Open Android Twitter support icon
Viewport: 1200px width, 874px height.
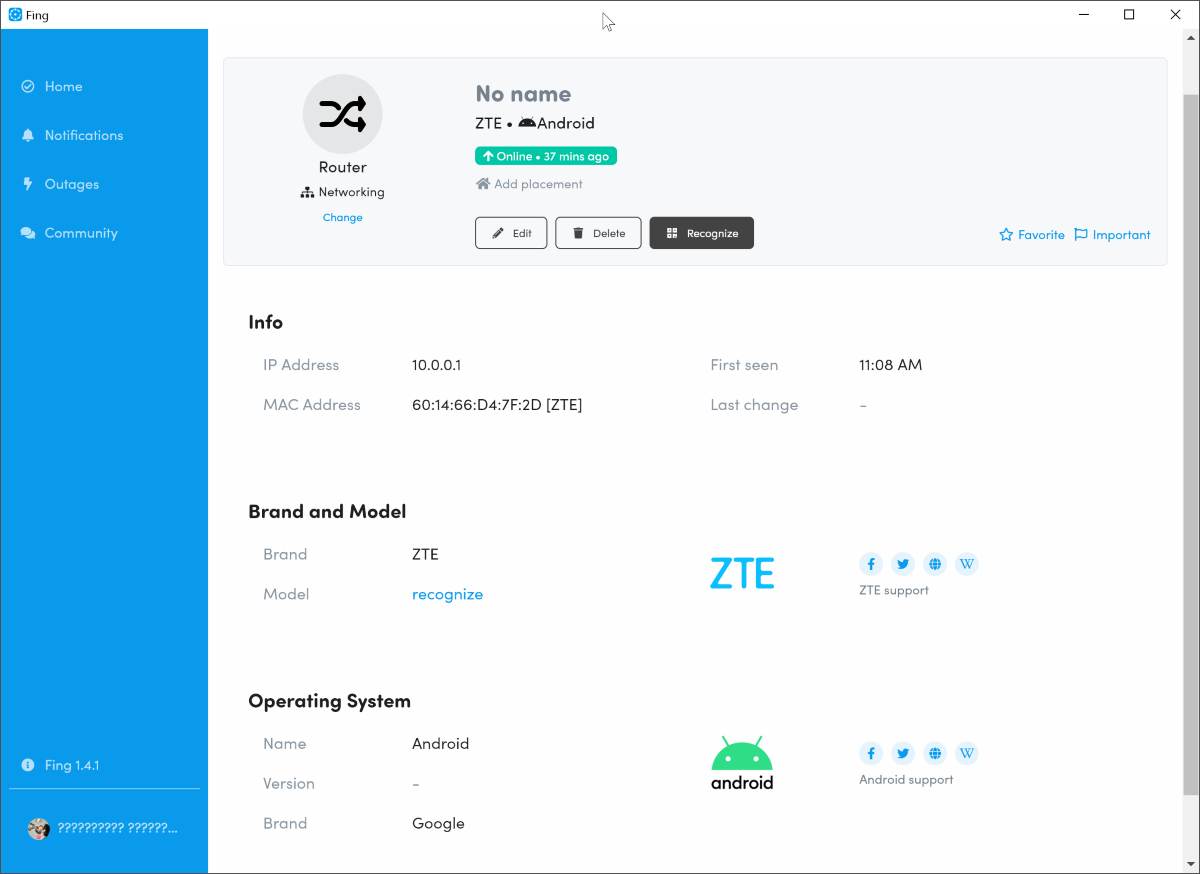903,753
